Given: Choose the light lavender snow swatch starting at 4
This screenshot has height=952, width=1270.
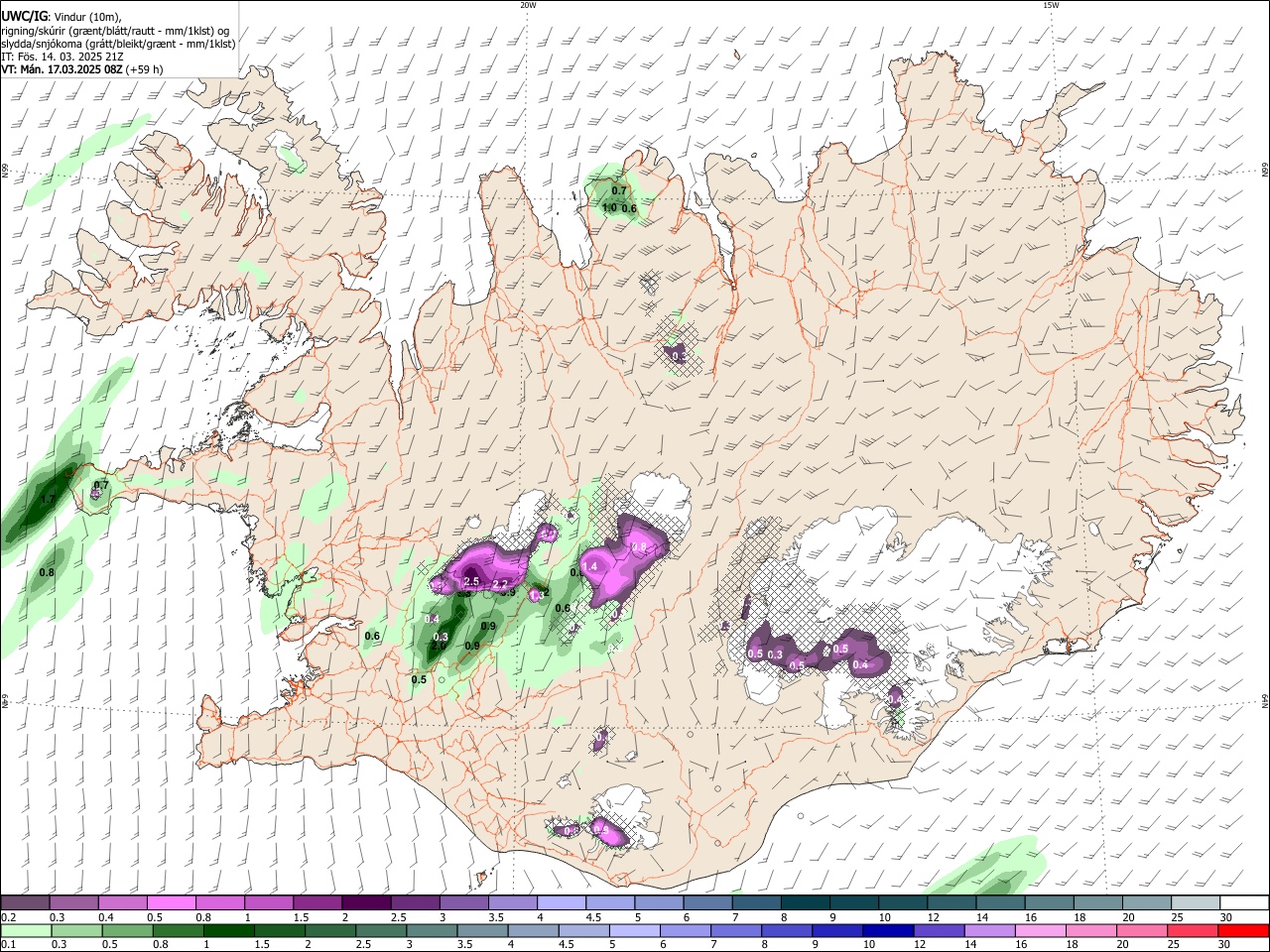Looking at the screenshot, I should [x=562, y=902].
